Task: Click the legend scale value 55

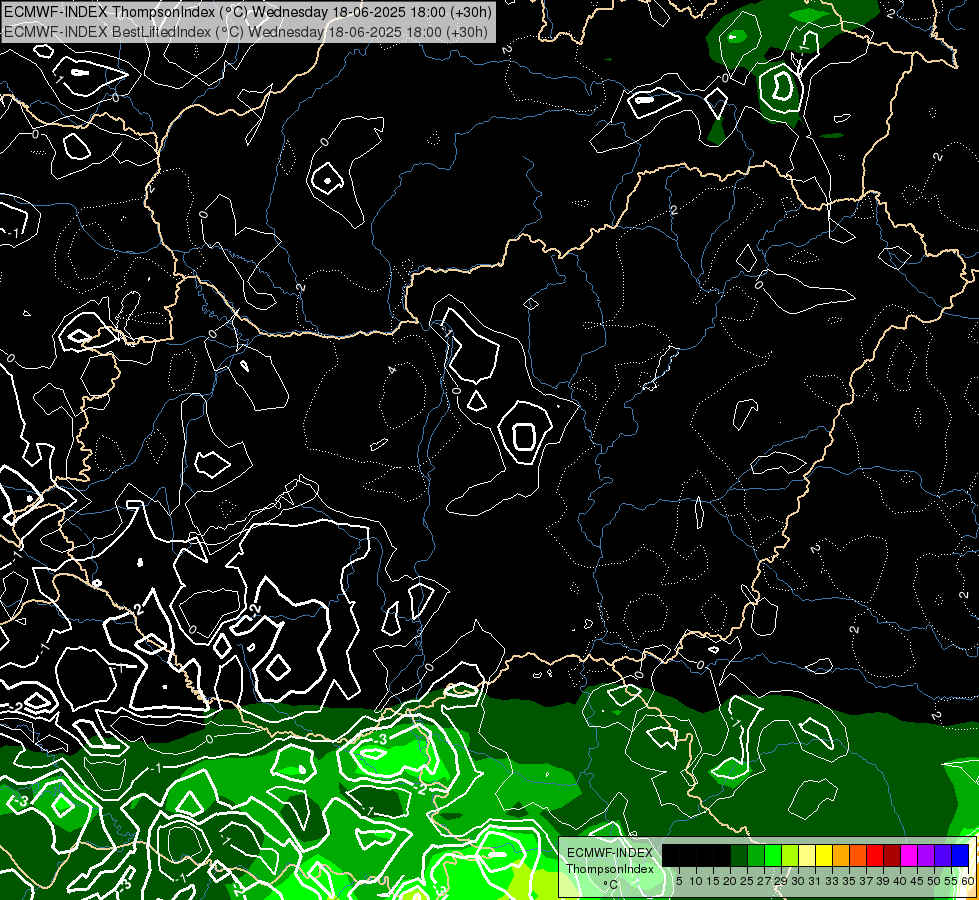Action: (952, 881)
